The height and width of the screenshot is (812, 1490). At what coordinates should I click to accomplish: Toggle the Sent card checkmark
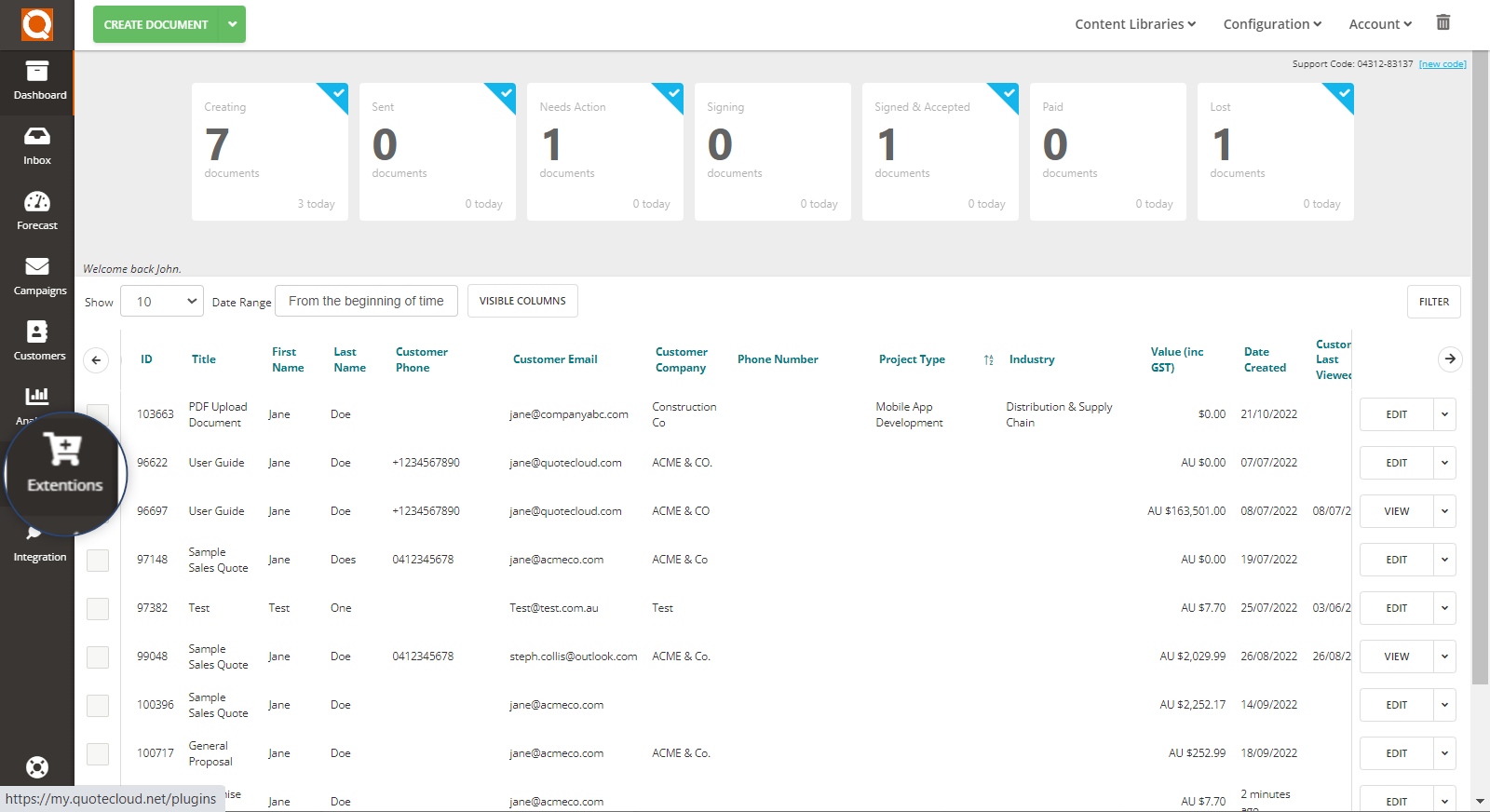506,93
